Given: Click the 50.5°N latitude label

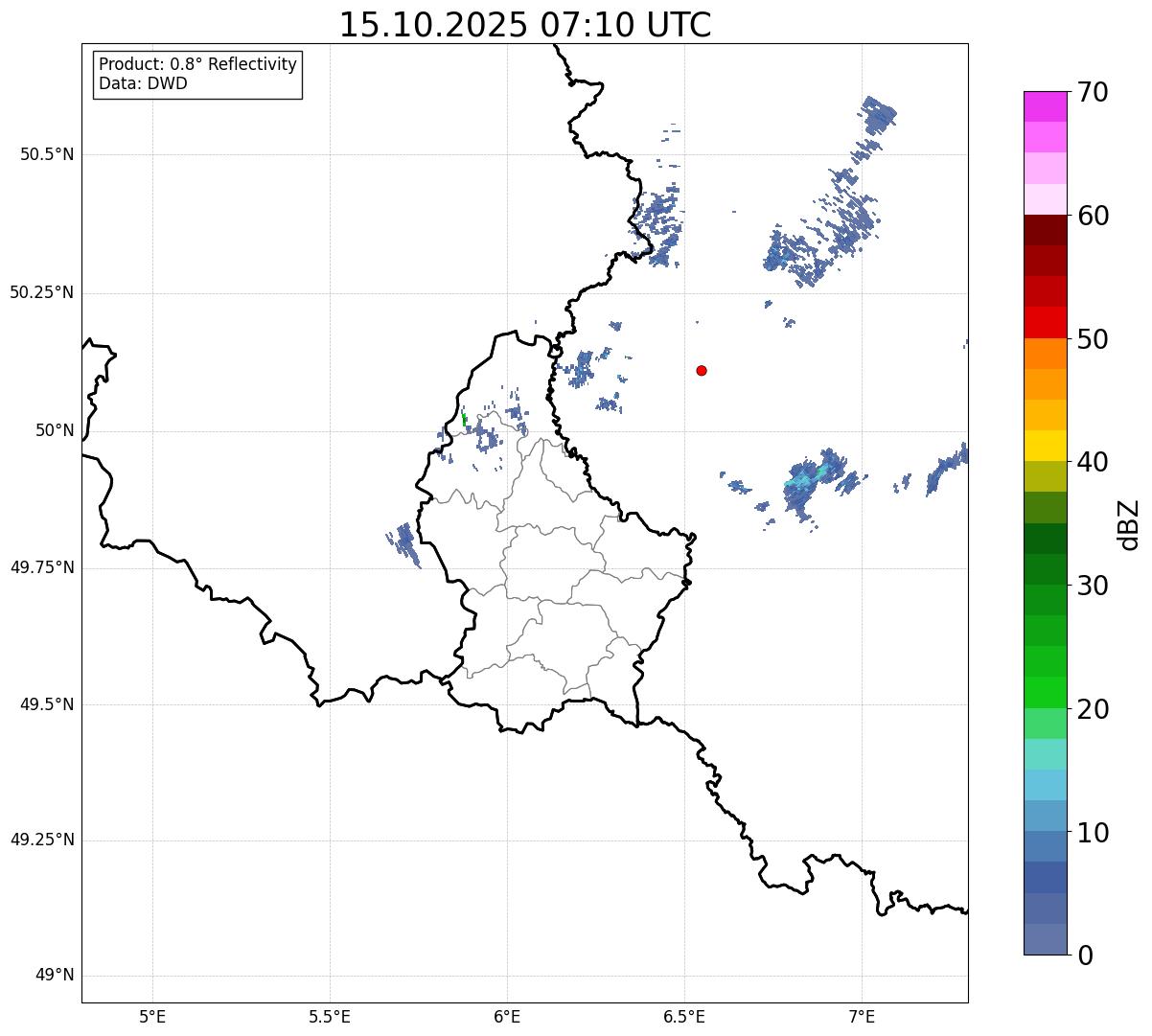Looking at the screenshot, I should click(47, 154).
